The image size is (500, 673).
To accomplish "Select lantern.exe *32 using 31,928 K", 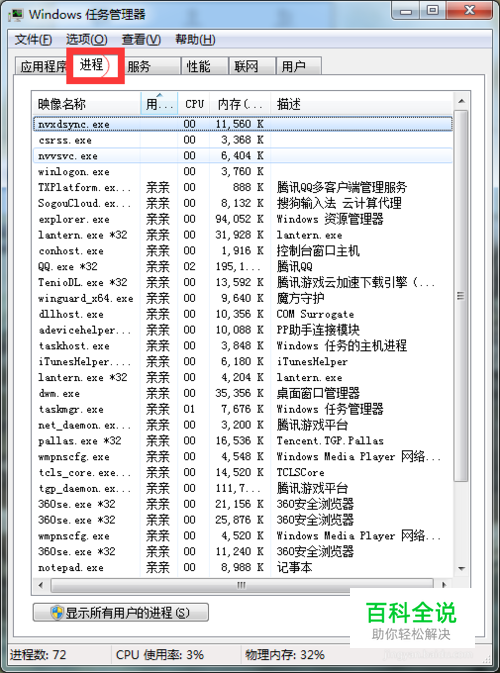I will coord(242,235).
